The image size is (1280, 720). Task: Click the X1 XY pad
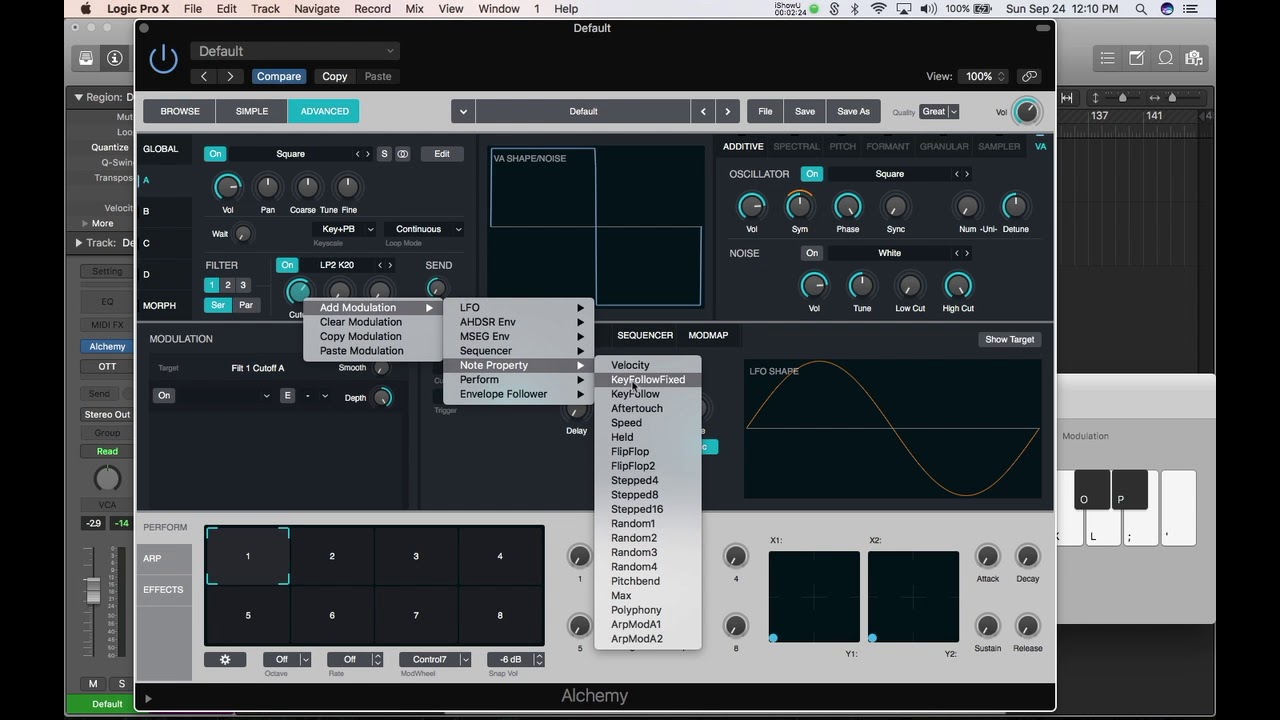[814, 597]
